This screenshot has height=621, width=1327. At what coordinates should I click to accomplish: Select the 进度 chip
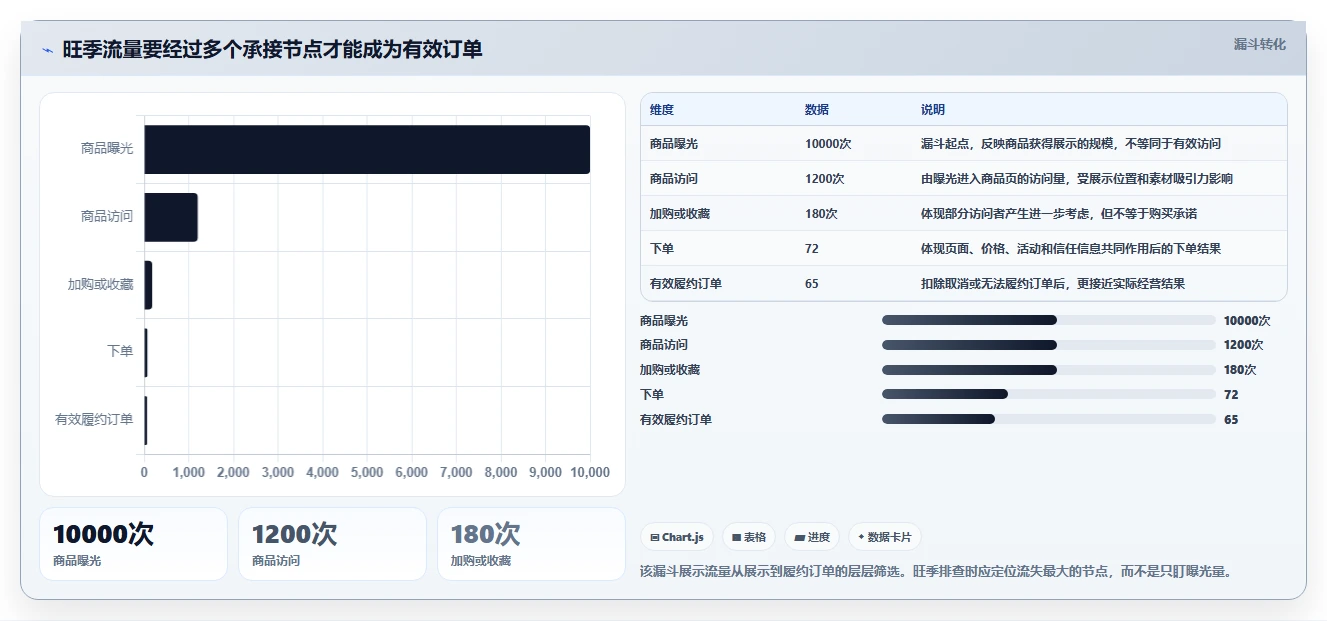pos(812,537)
